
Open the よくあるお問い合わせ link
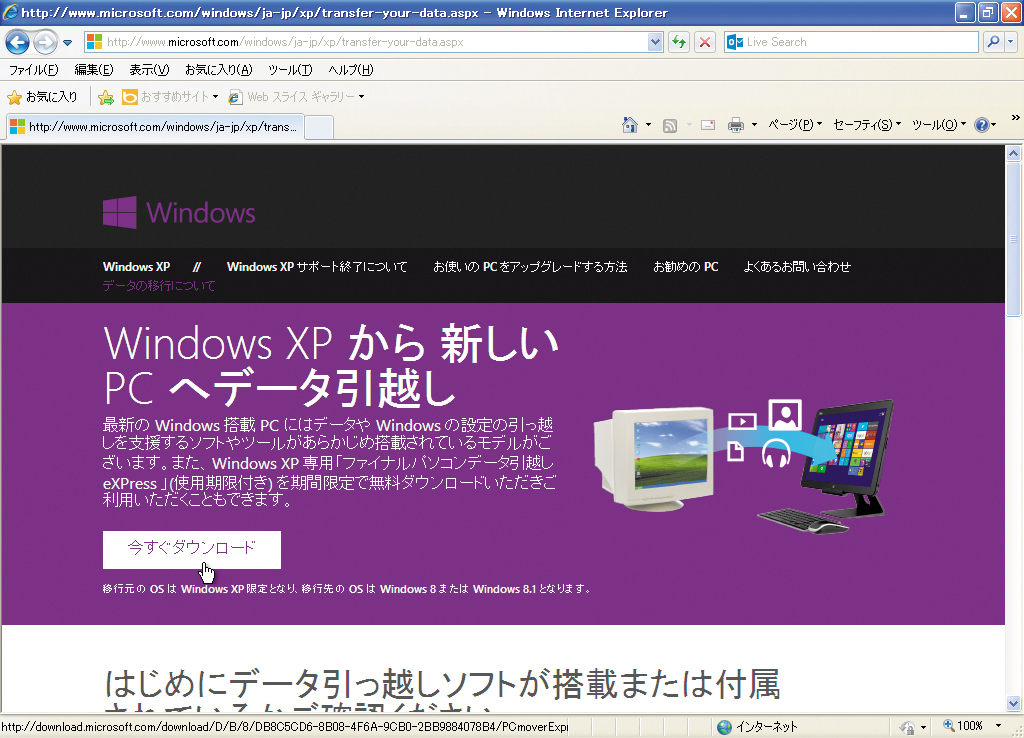coord(797,266)
